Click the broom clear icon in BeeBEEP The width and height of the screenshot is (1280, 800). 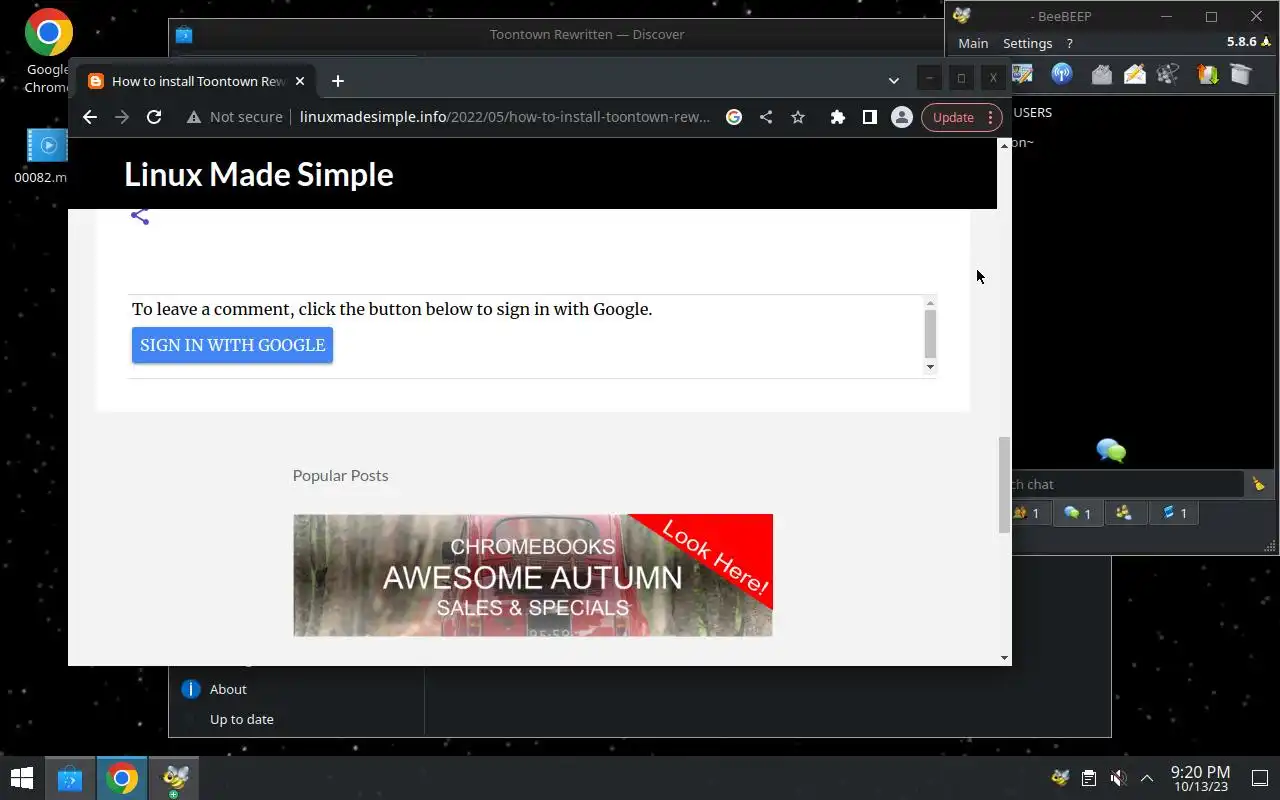[x=1259, y=484]
